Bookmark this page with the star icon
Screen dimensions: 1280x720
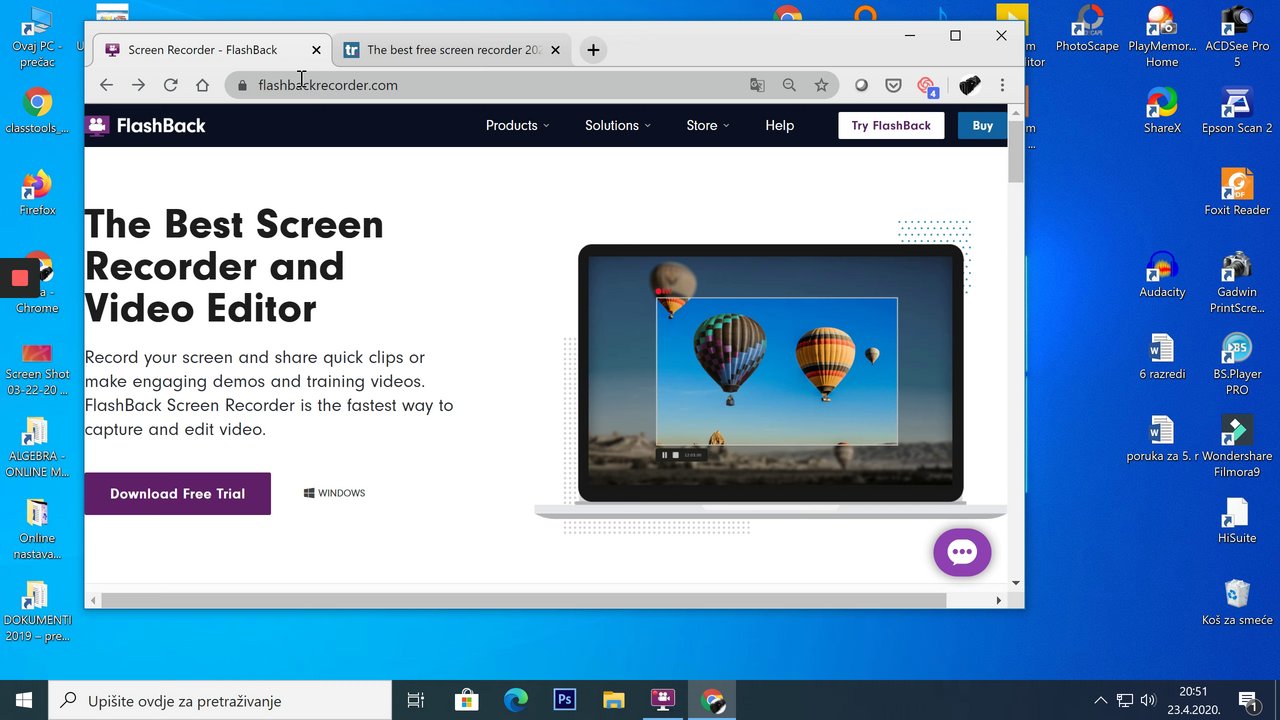pos(821,85)
